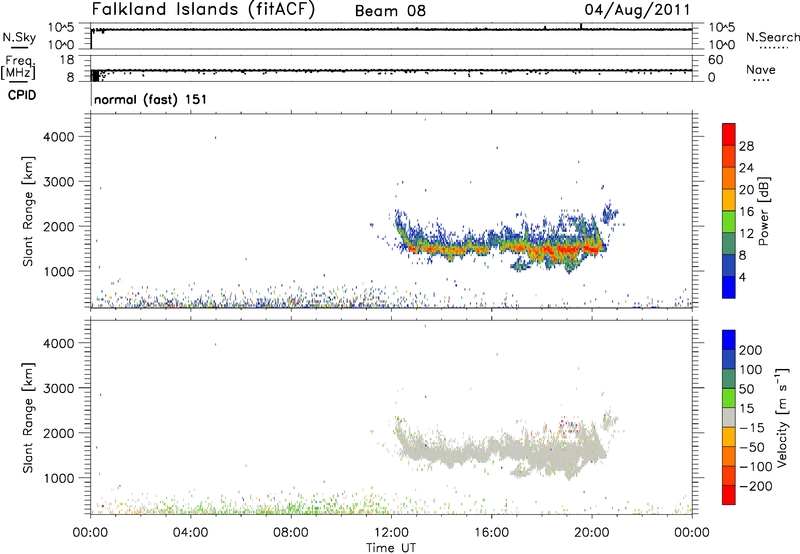Click the 'Freq. [MHz]' axis label

[x=19, y=67]
